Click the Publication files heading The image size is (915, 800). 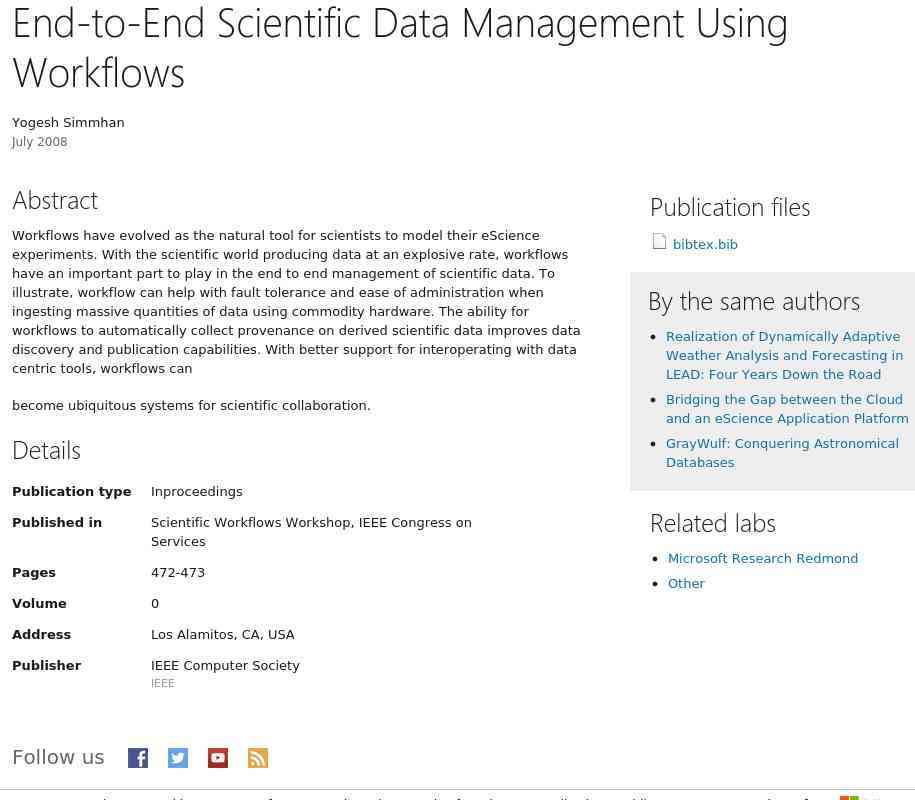tap(730, 208)
